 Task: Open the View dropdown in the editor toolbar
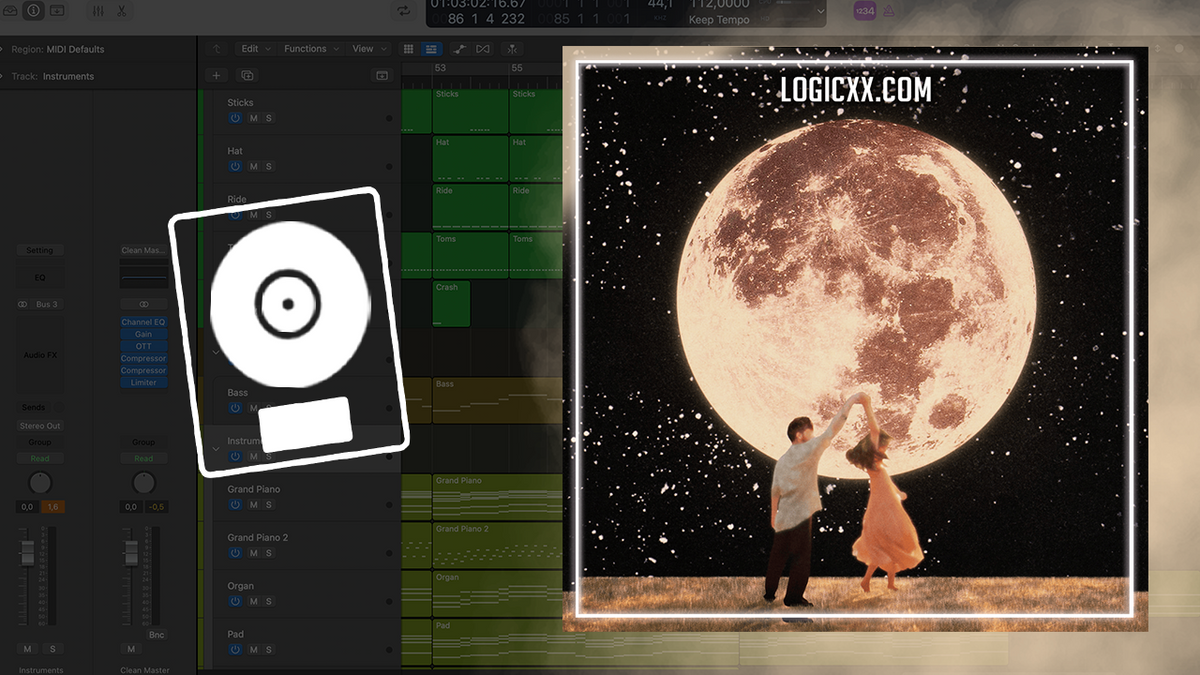click(364, 48)
